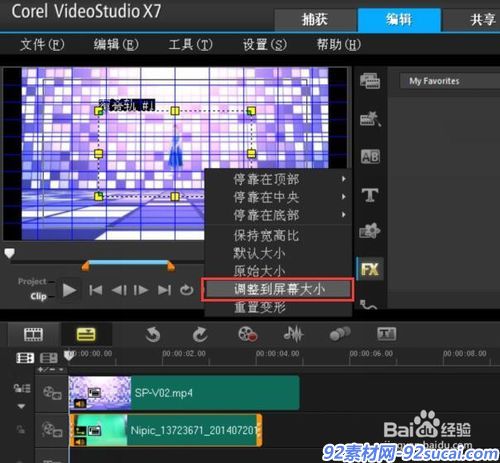The image size is (500, 463).
Task: Click the video track icon for SP-V02.mp4
Action: [52, 392]
